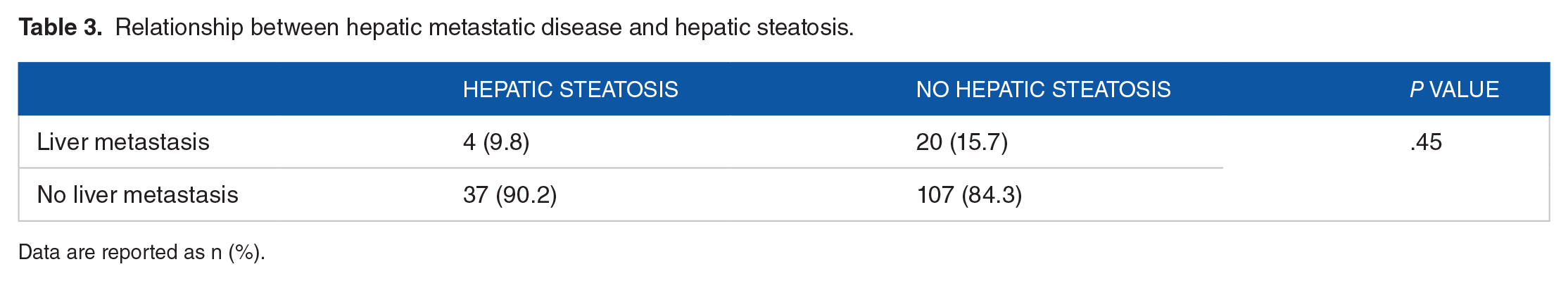Click the P VALUE column header
The height and width of the screenshot is (281, 1568).
coord(1454,89)
